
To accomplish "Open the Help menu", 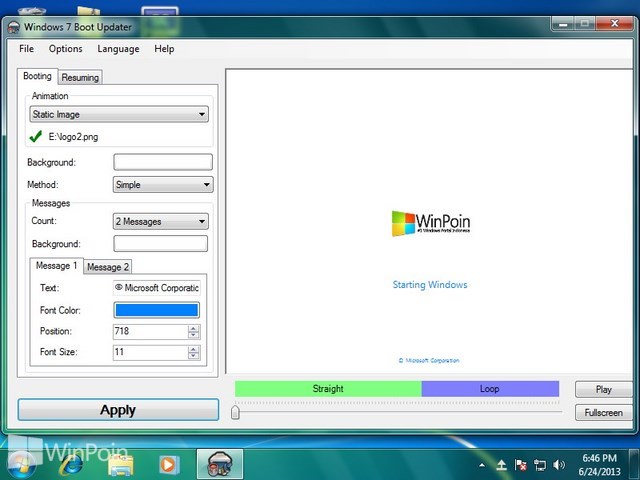I will pos(164,49).
